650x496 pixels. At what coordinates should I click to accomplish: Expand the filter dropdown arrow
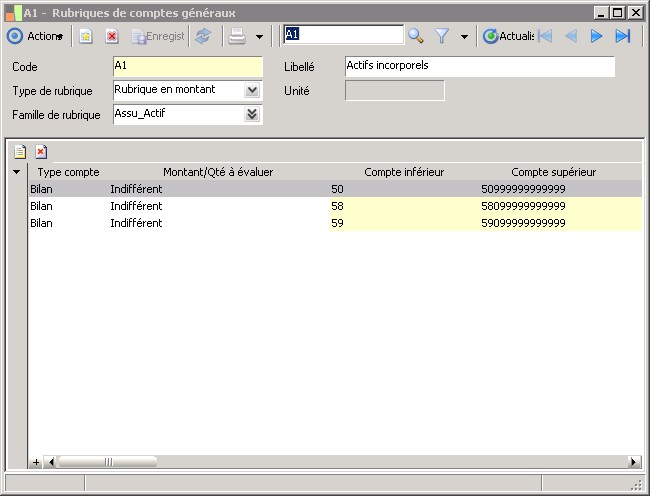[464, 36]
